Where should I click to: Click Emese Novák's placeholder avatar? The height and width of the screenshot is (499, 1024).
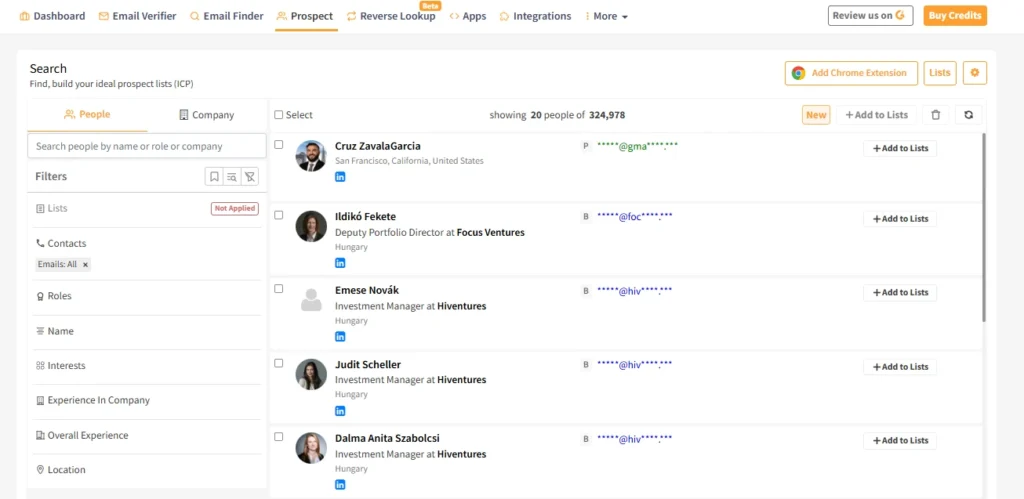click(x=311, y=300)
